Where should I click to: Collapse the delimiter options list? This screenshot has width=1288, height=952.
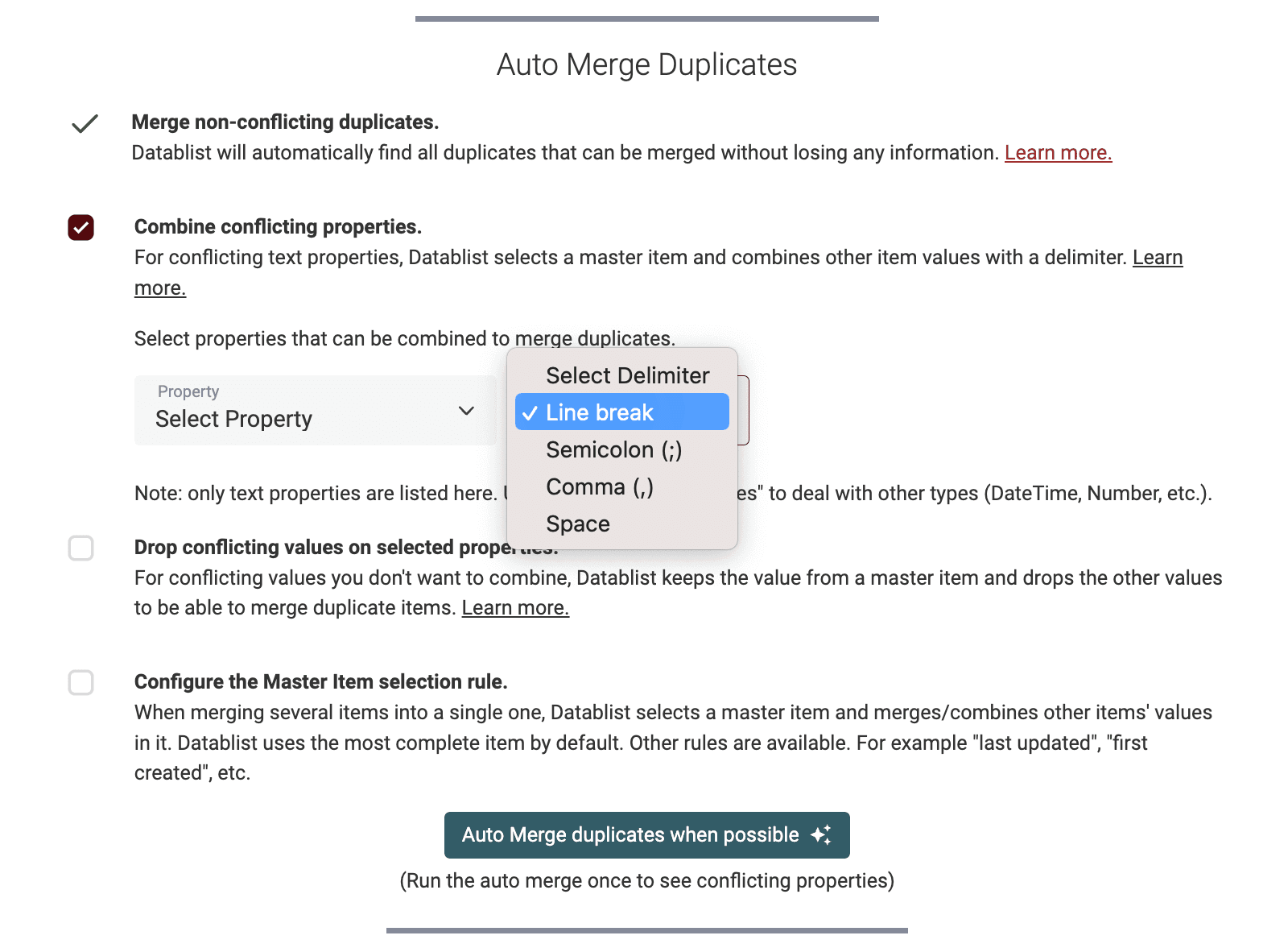[x=626, y=375]
